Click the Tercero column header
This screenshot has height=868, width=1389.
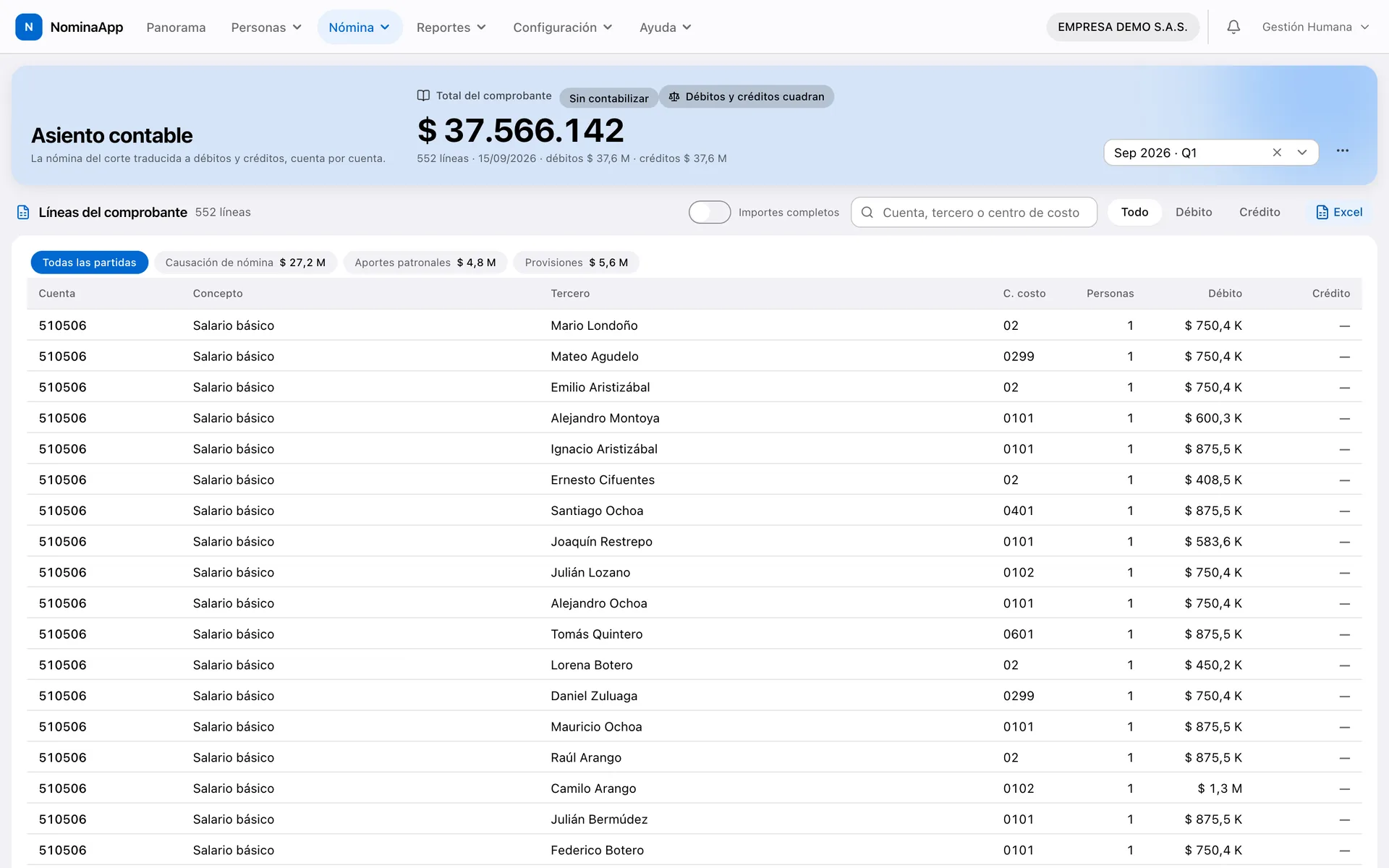pos(570,294)
